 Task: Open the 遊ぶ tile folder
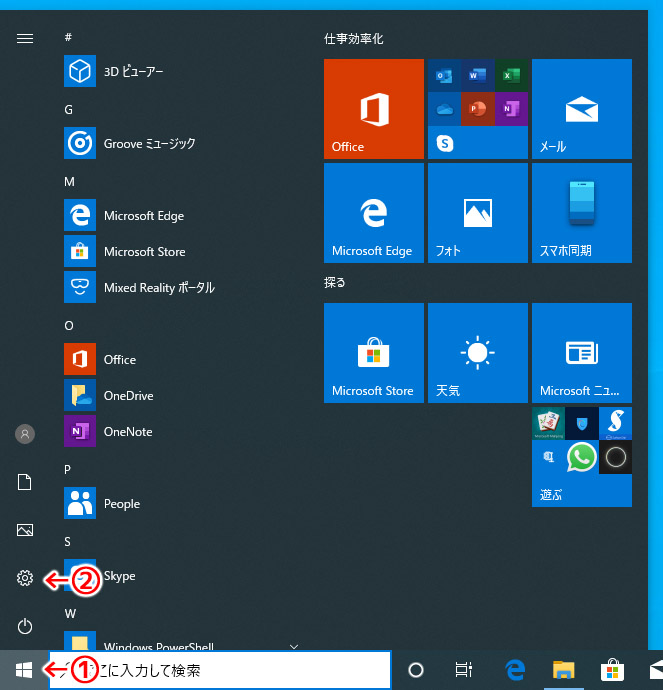point(582,457)
